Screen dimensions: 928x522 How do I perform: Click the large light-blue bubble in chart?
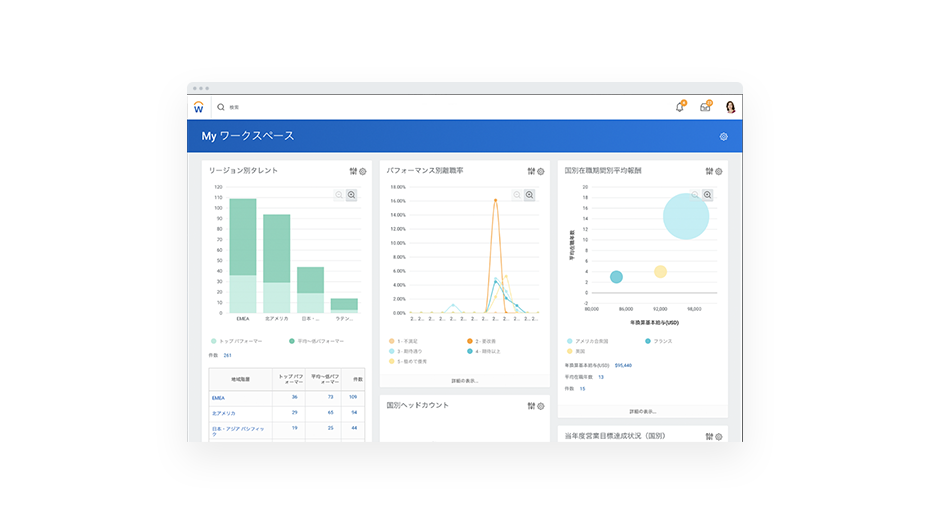point(685,216)
